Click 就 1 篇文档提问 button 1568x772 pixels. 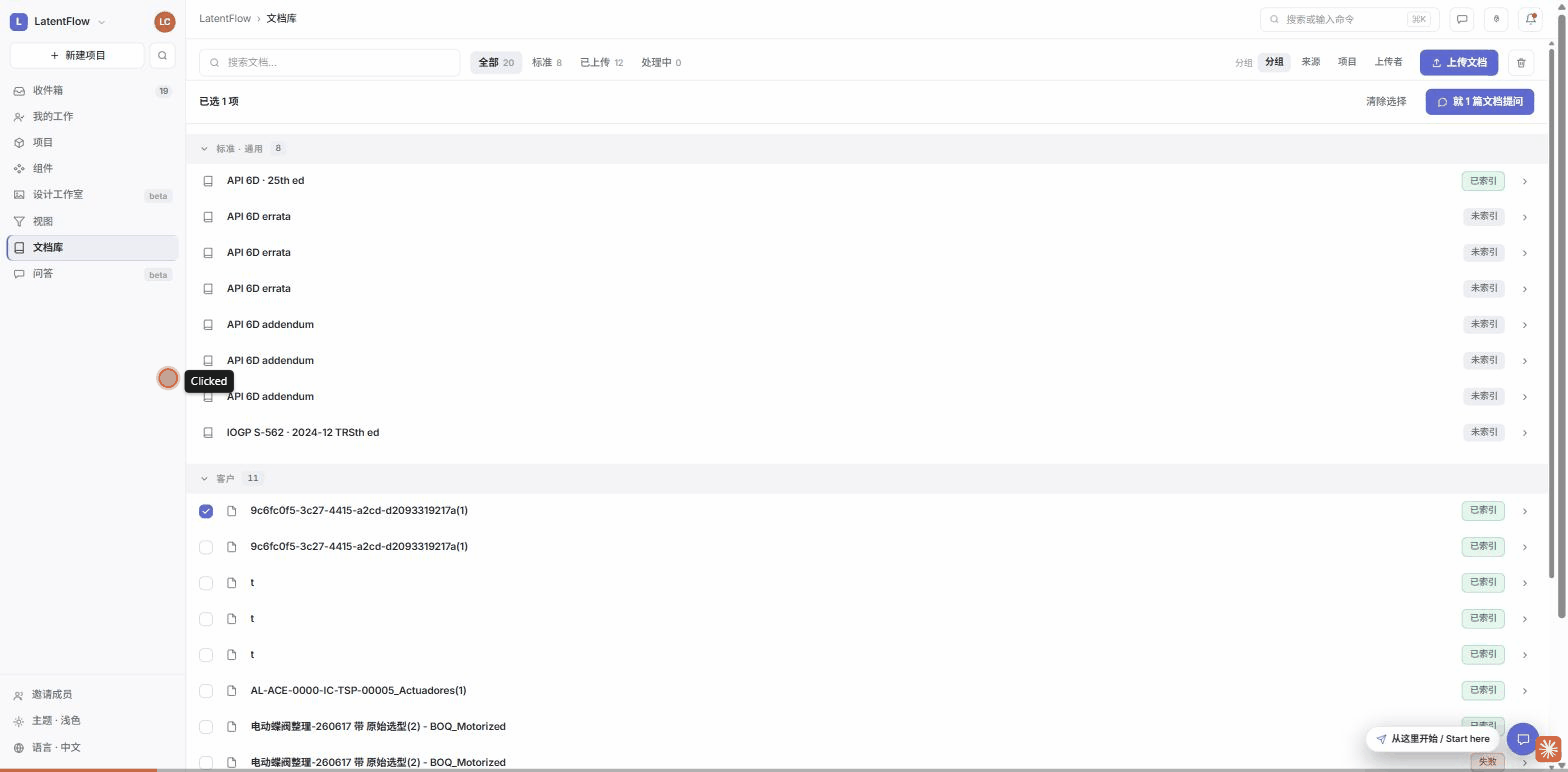(1480, 101)
